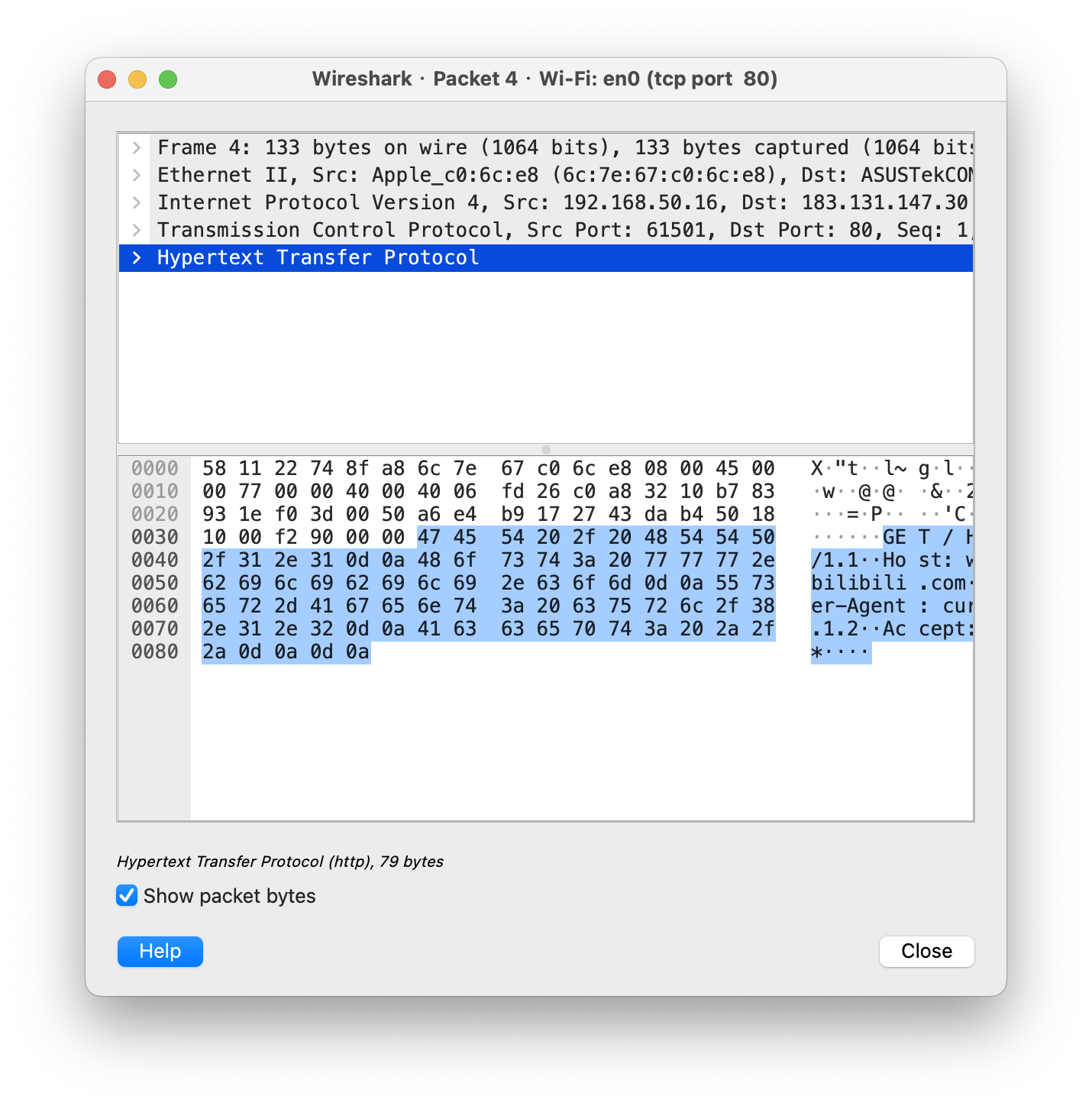
Task: Minimize window with yellow traffic light
Action: click(137, 79)
